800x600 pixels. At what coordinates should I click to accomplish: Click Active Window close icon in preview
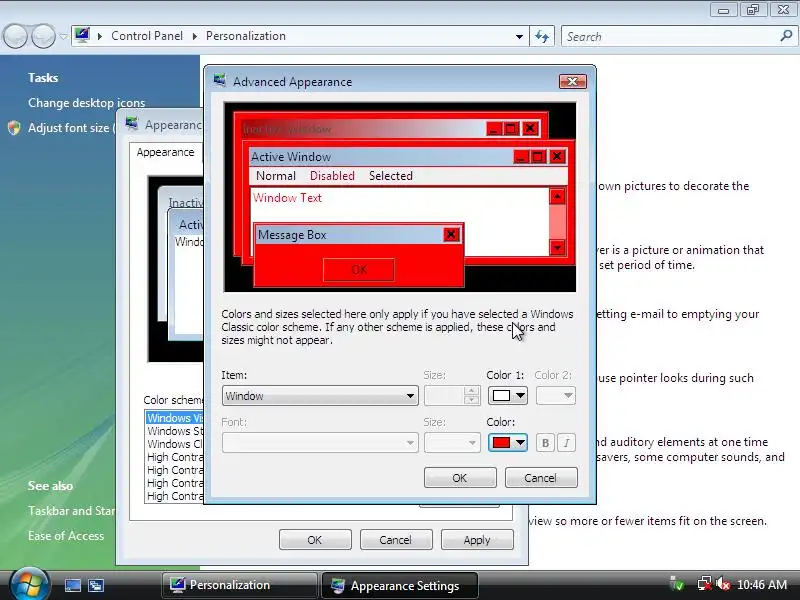557,157
